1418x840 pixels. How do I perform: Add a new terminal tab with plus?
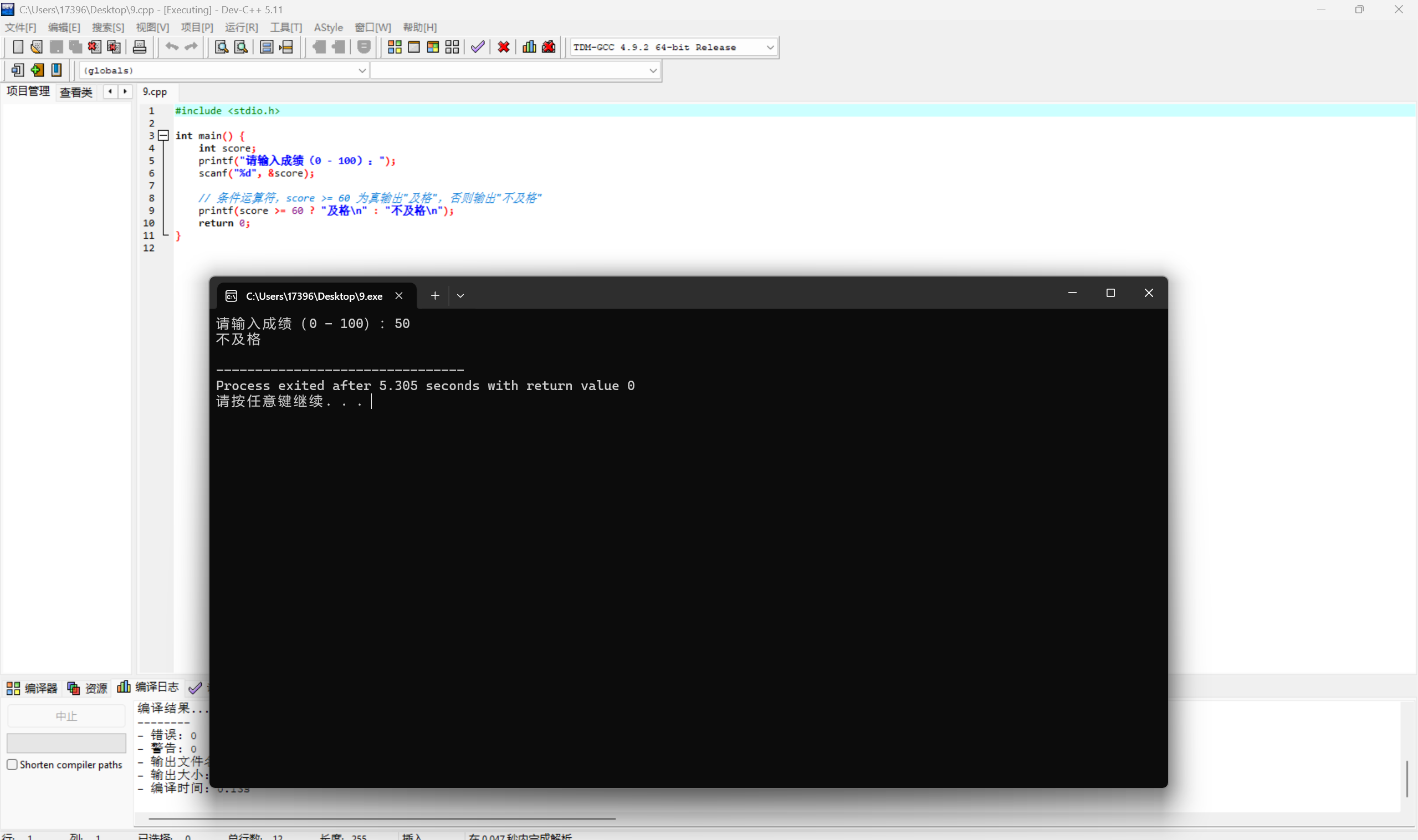pos(435,295)
